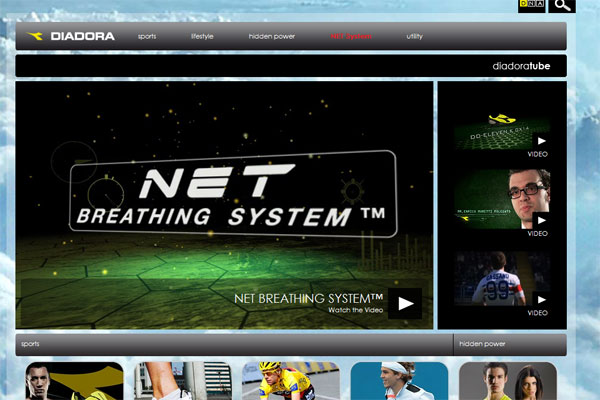Screen dimensions: 600x400
Task: Open the sports menu in the navigation bar
Action: tap(147, 36)
